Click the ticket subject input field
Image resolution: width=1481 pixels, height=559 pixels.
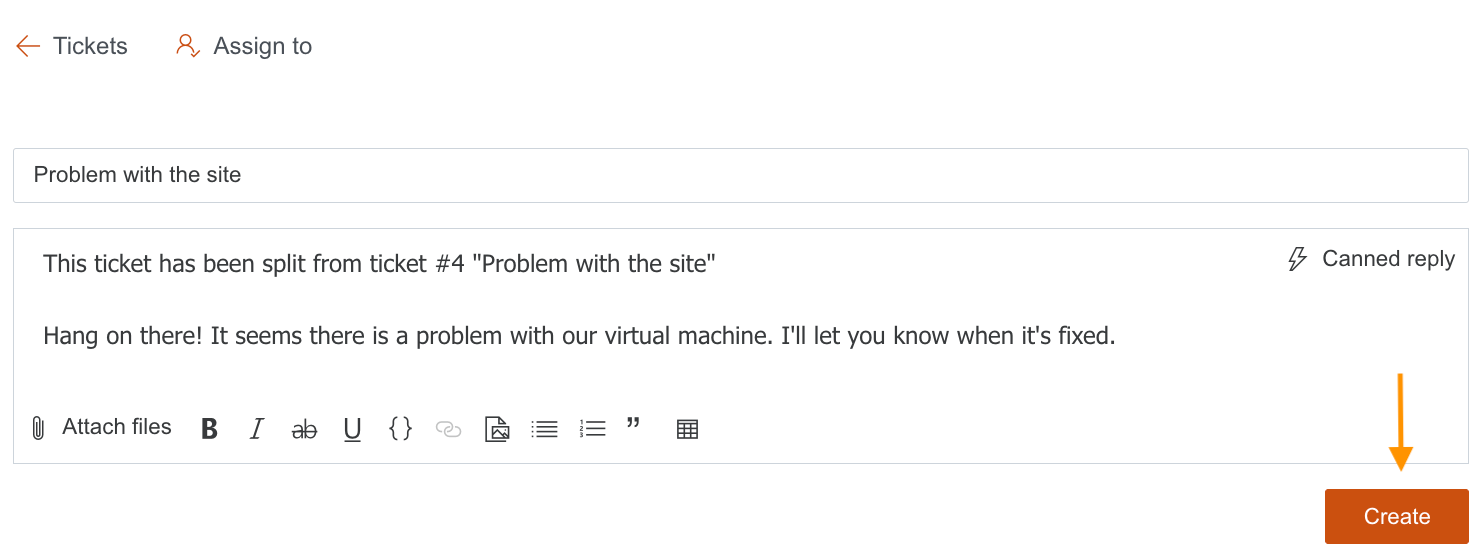tap(740, 175)
